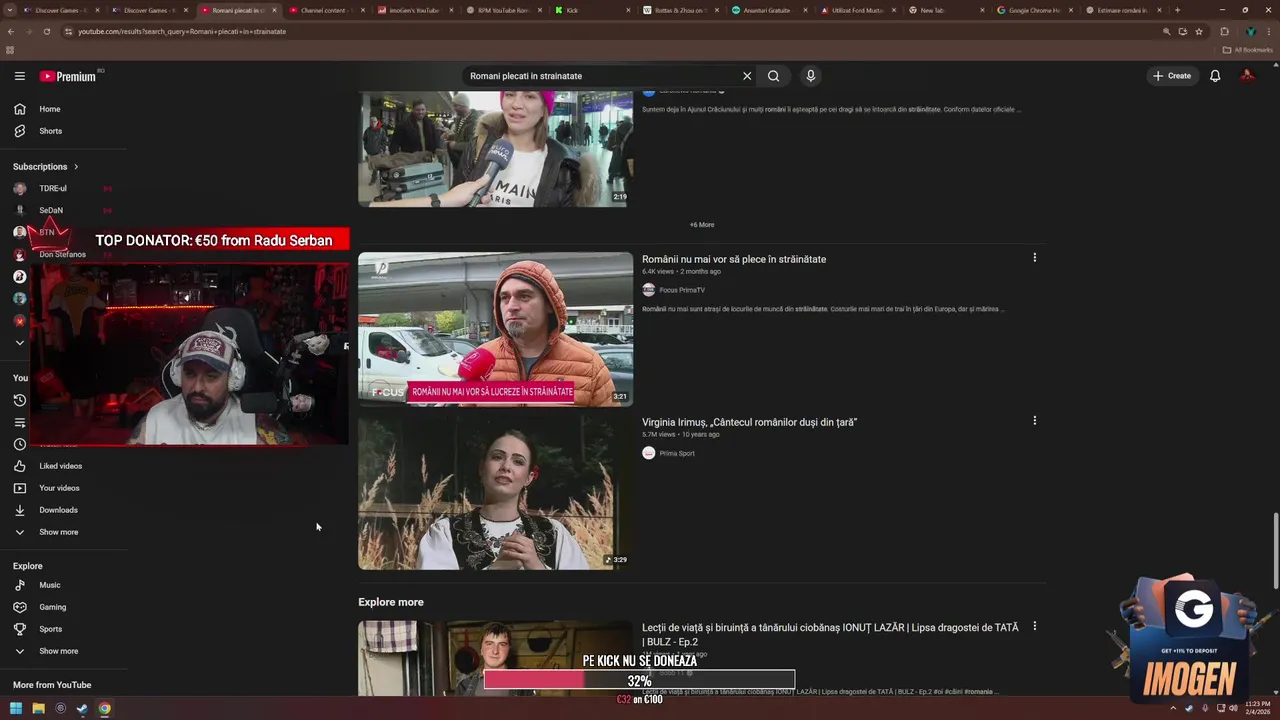1280x720 pixels.
Task: Open options for Virginia Irimuș video
Action: (x=1034, y=421)
